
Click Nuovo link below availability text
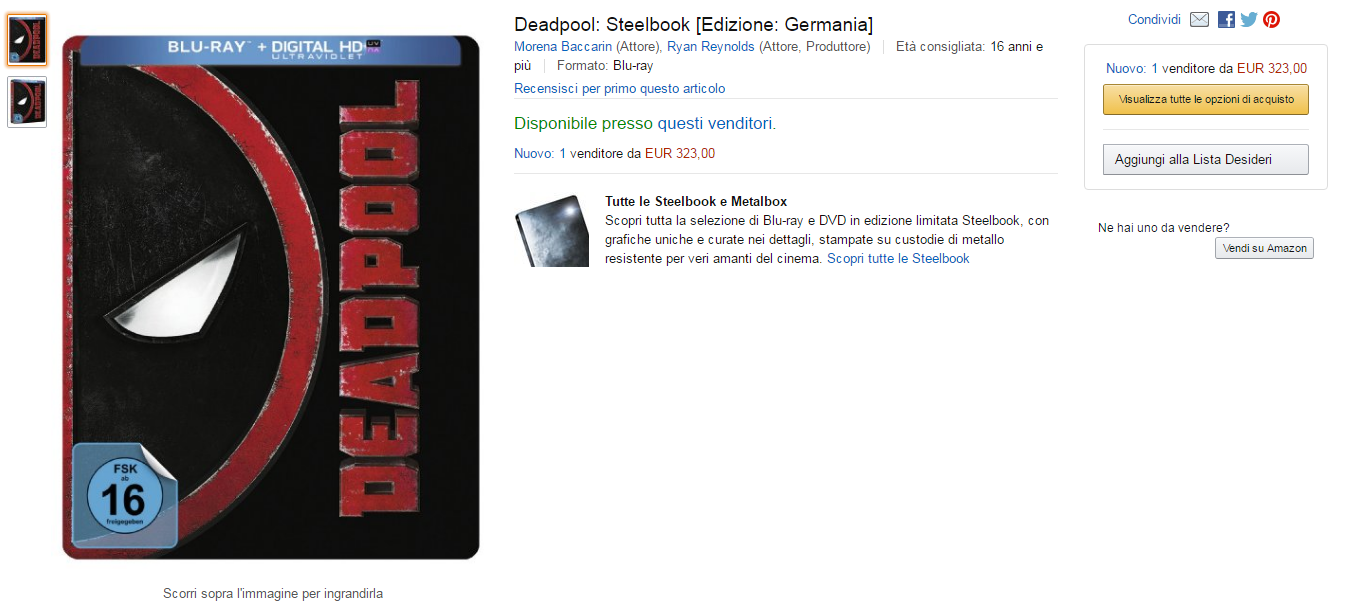(533, 154)
